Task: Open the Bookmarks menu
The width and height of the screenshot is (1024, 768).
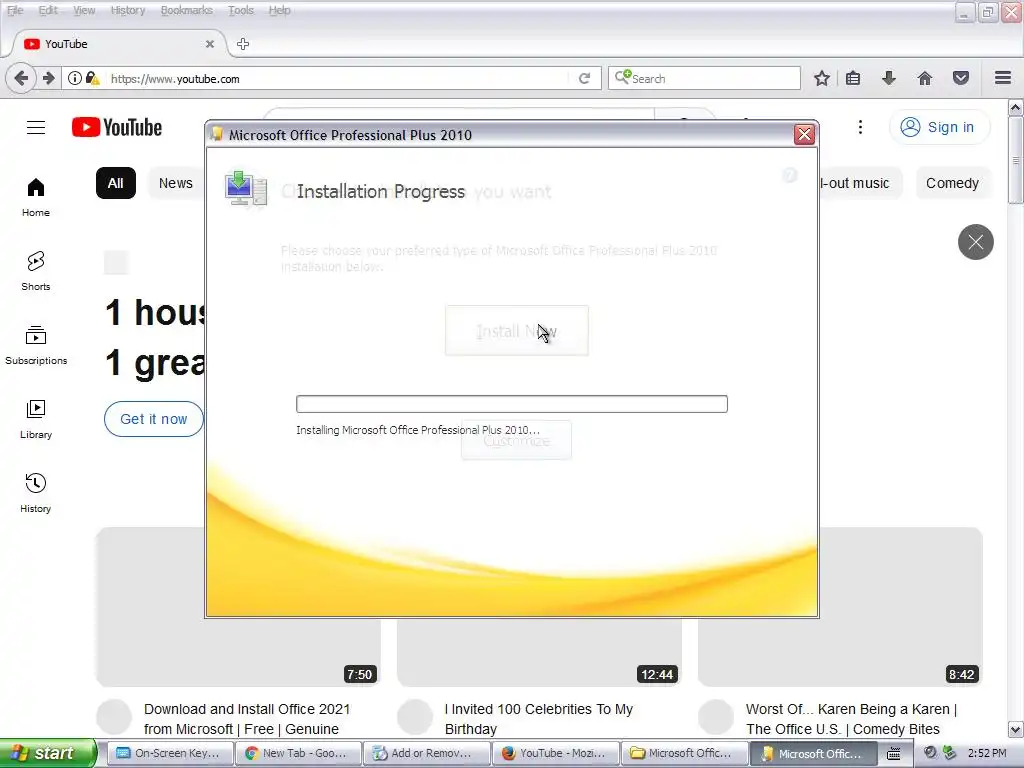Action: pyautogui.click(x=186, y=10)
